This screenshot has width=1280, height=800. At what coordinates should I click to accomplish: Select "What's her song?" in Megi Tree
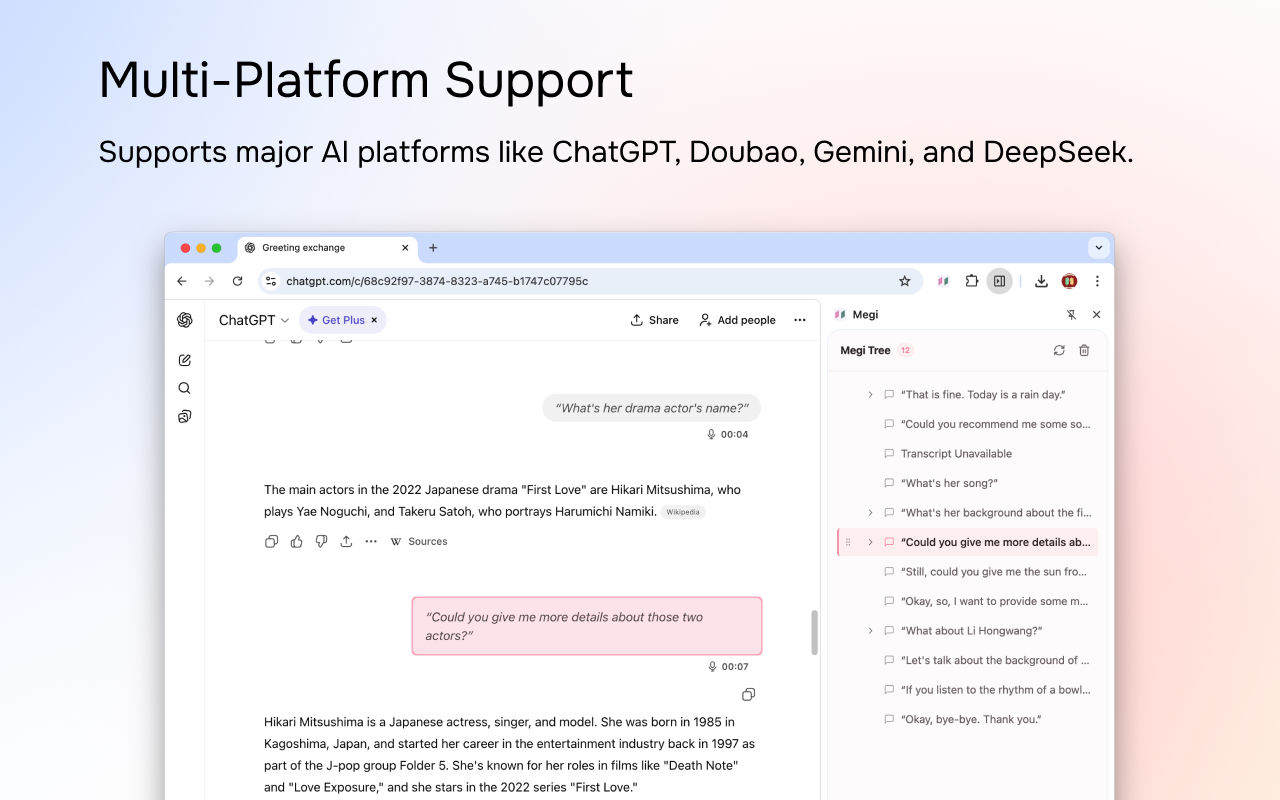pos(949,483)
